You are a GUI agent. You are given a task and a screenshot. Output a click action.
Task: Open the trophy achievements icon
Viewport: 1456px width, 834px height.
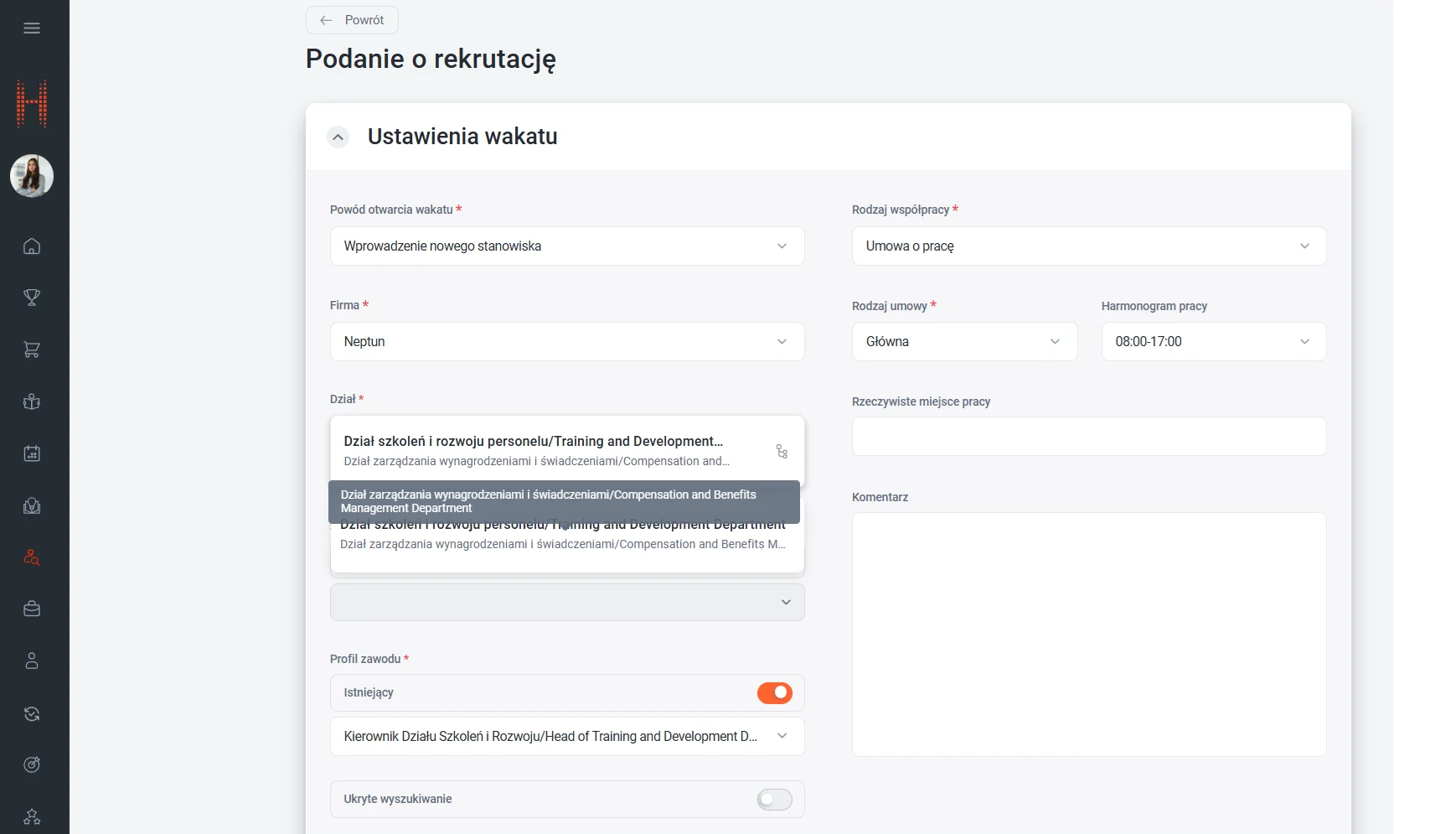32,298
